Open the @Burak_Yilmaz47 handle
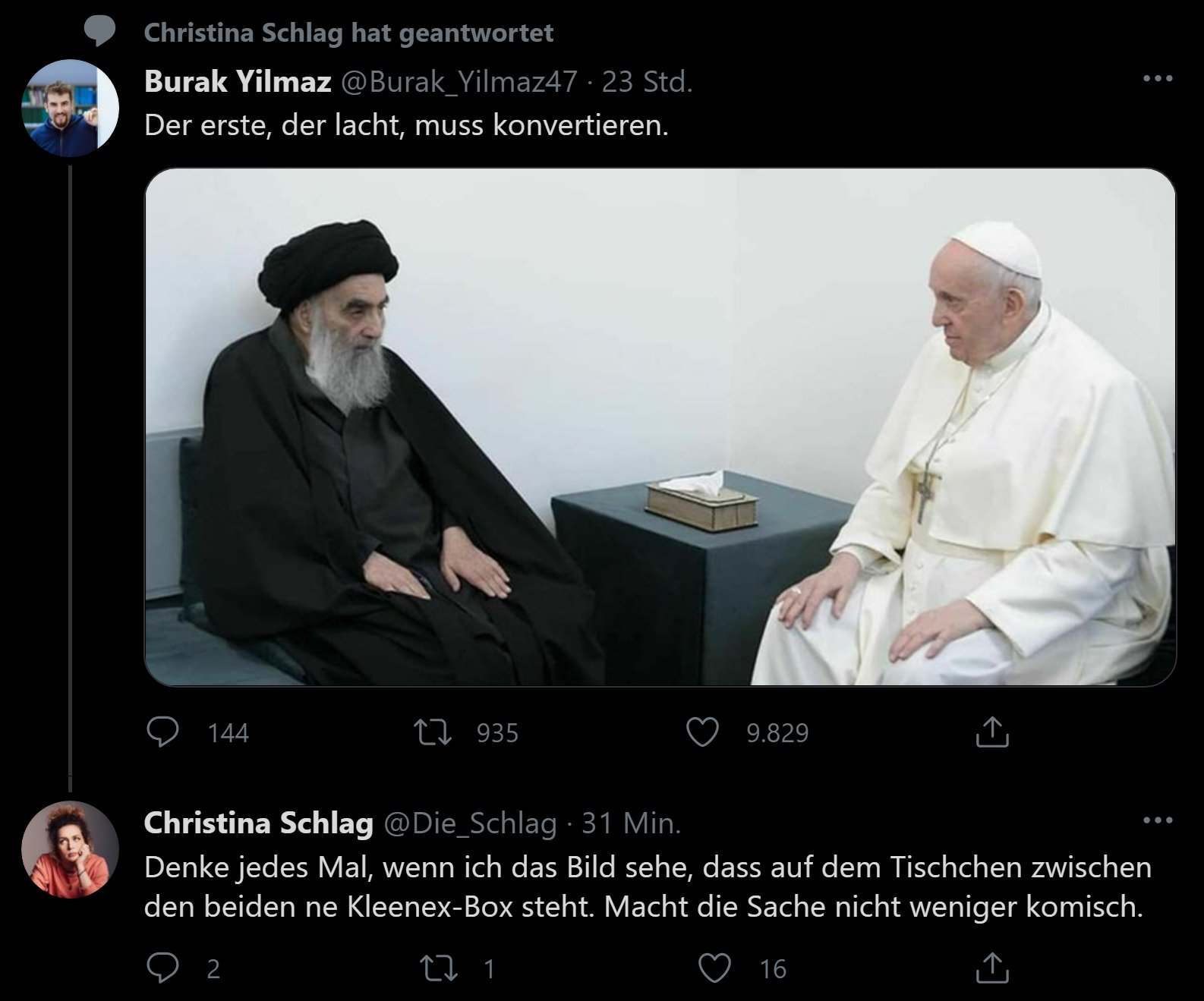Screen dimensions: 1204x1001 [459, 82]
